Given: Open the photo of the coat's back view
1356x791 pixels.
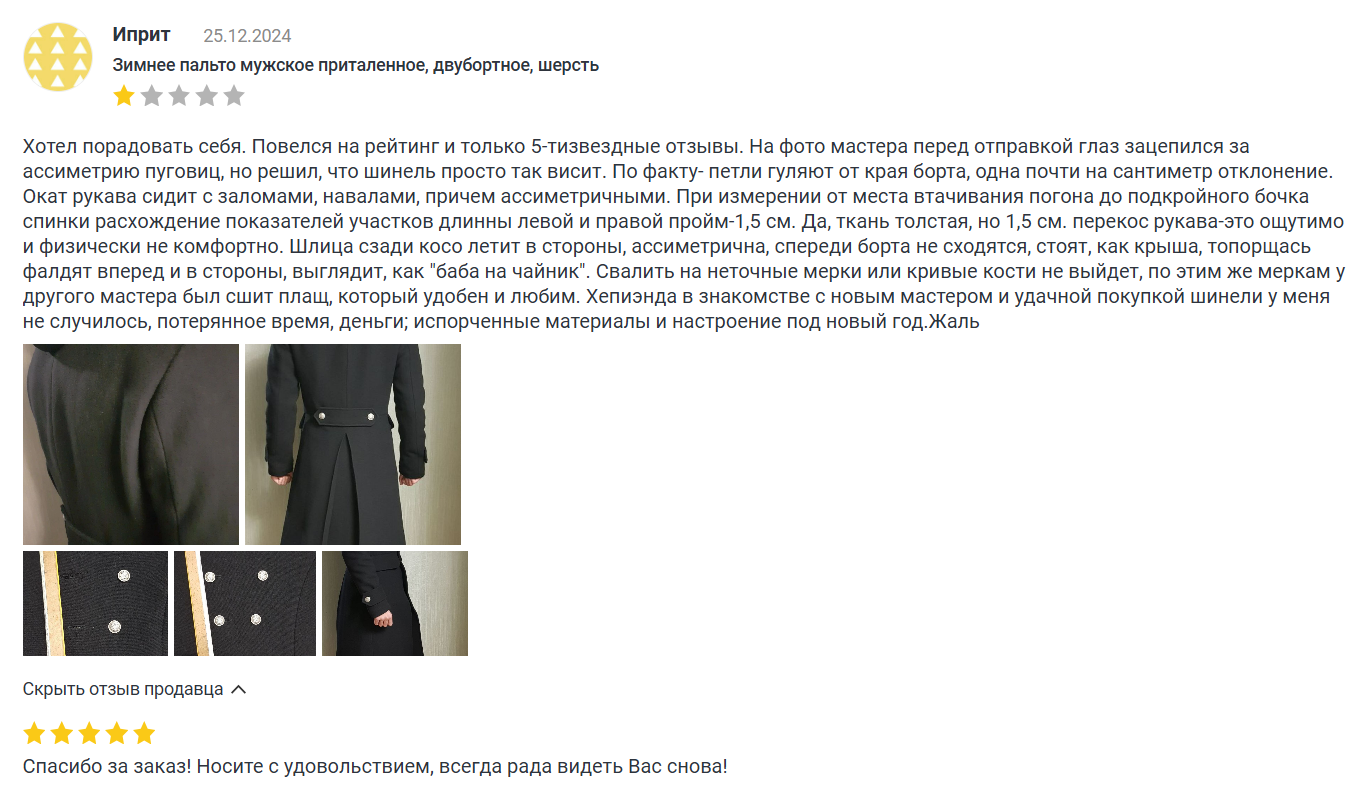Looking at the screenshot, I should [x=353, y=444].
